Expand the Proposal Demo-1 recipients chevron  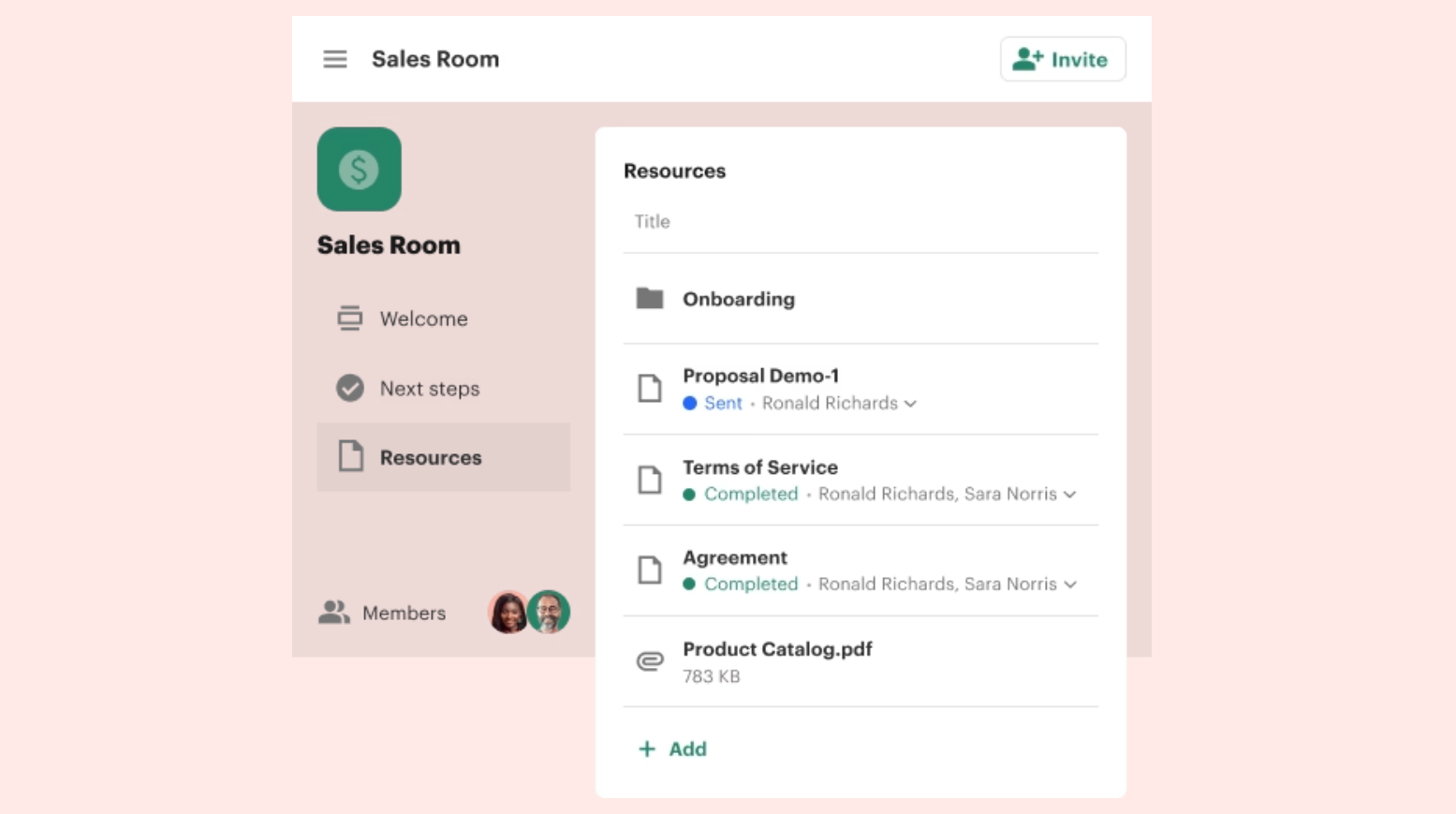(x=911, y=404)
